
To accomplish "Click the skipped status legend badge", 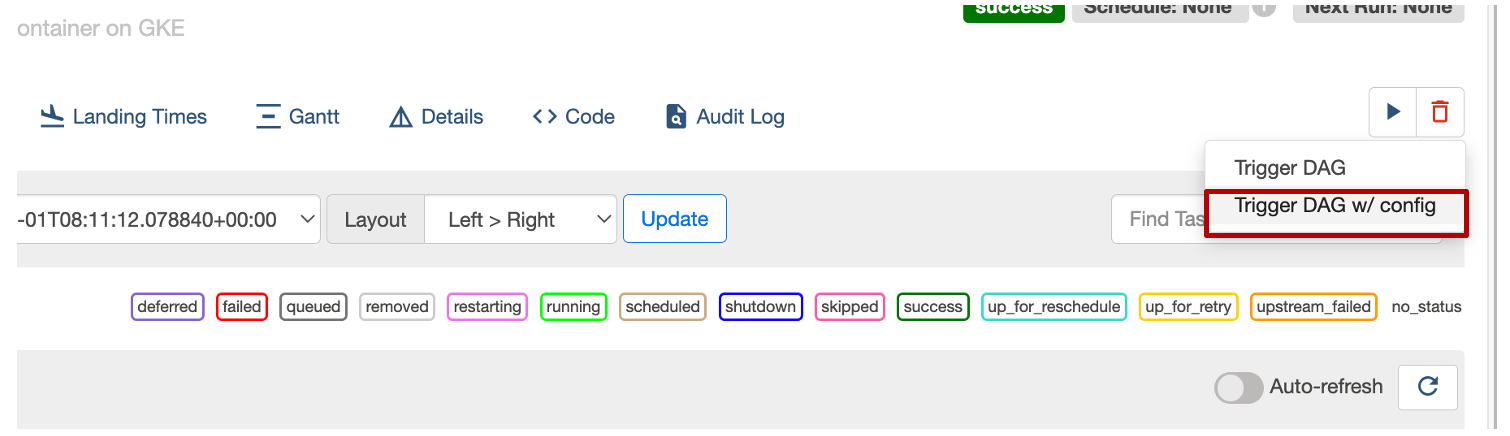I will (x=849, y=307).
